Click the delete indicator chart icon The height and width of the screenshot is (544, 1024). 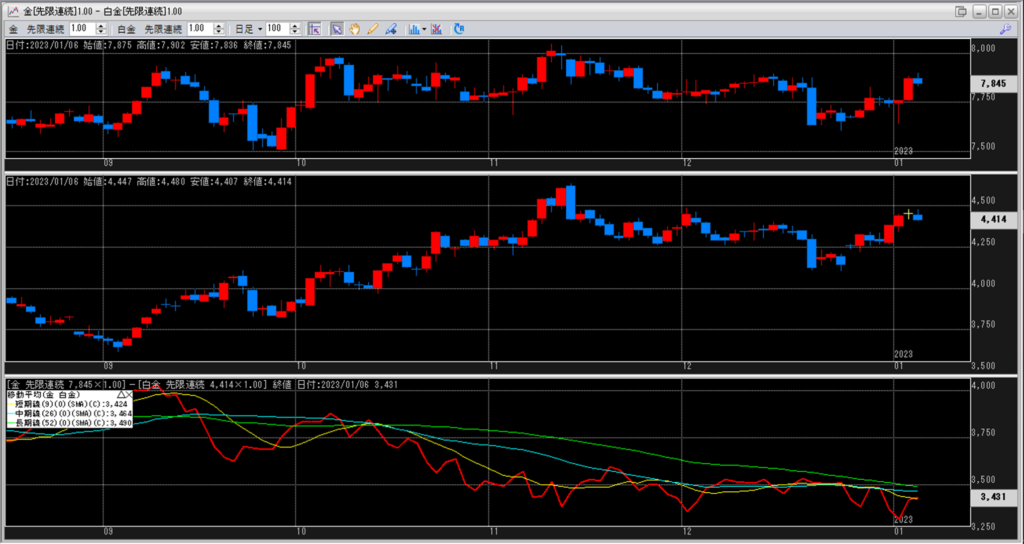tap(438, 29)
